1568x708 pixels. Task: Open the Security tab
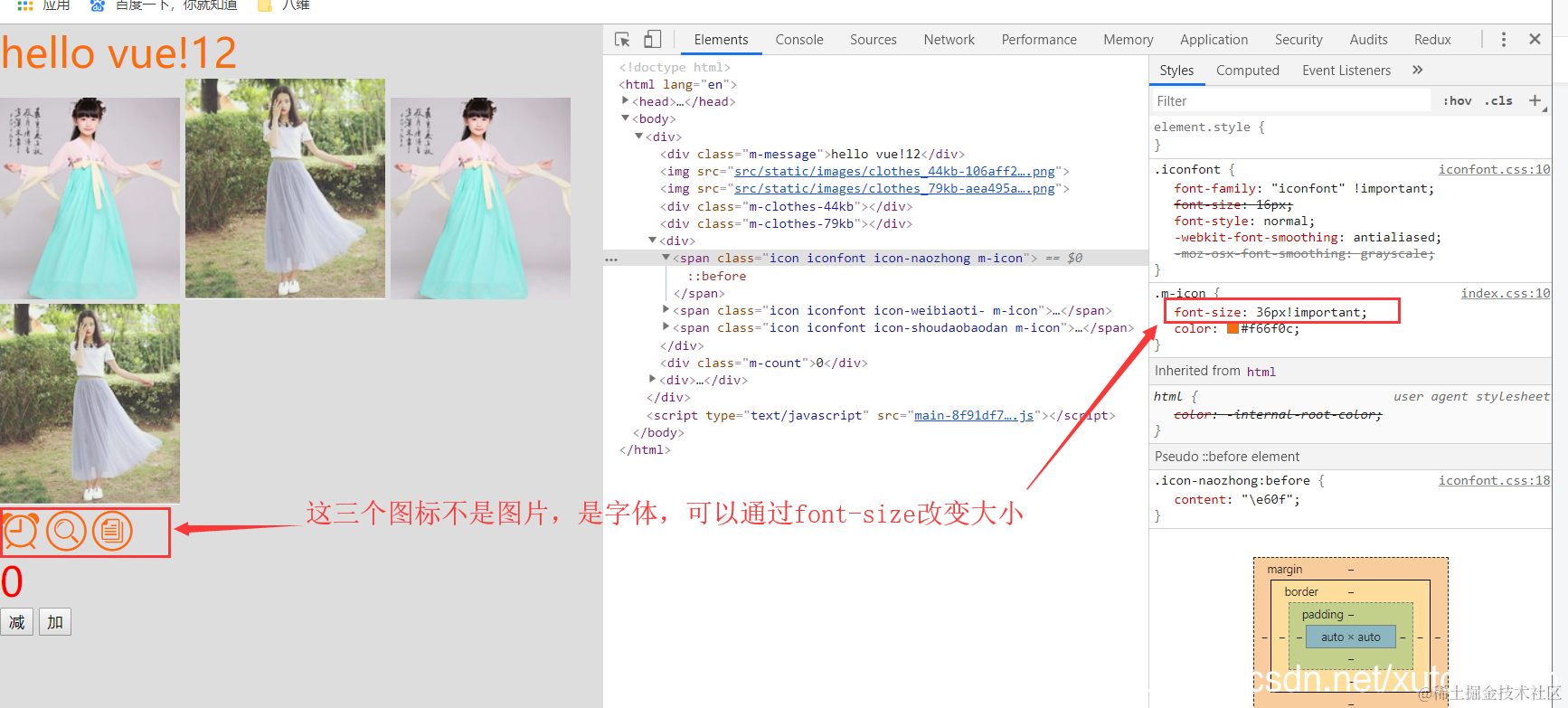(x=1299, y=40)
